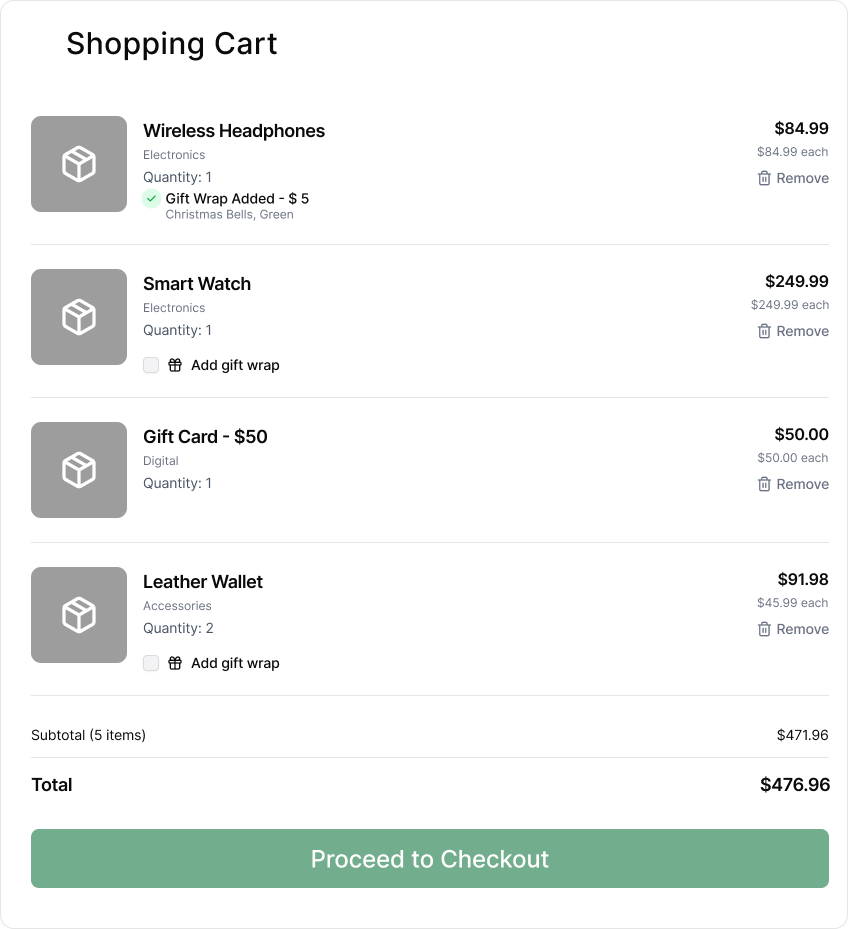Viewport: 848px width, 929px height.
Task: Click the 'Christmas Bells, Green' wrap description
Action: (229, 214)
